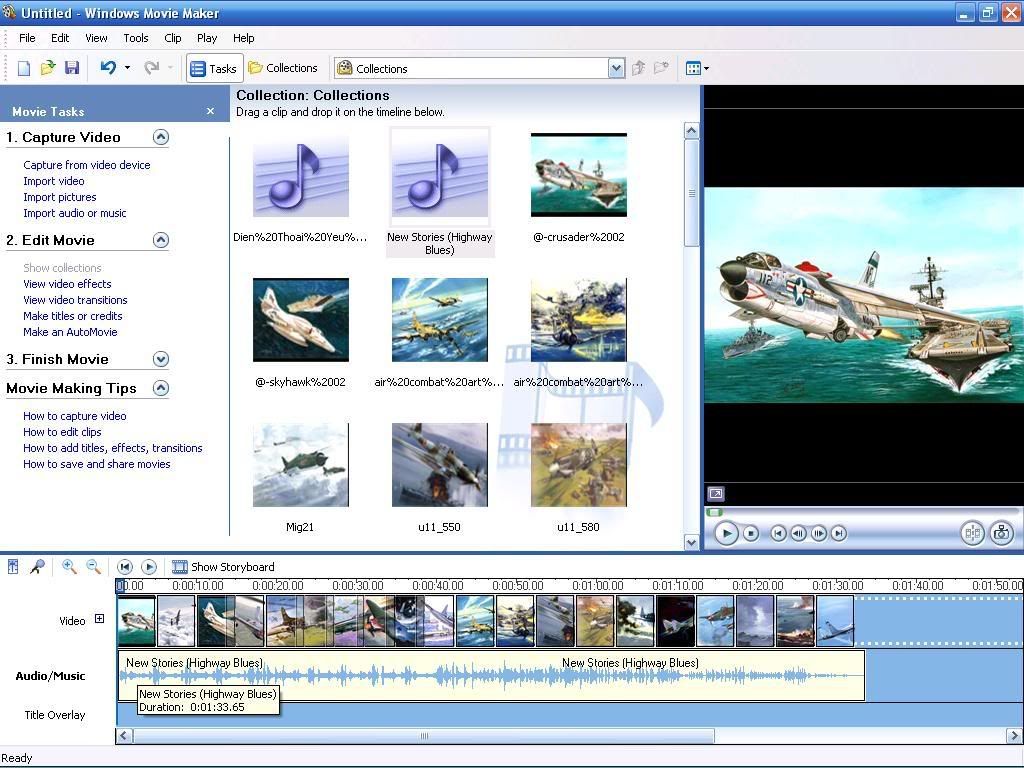
Task: Split the clip at current frame
Action: (972, 534)
